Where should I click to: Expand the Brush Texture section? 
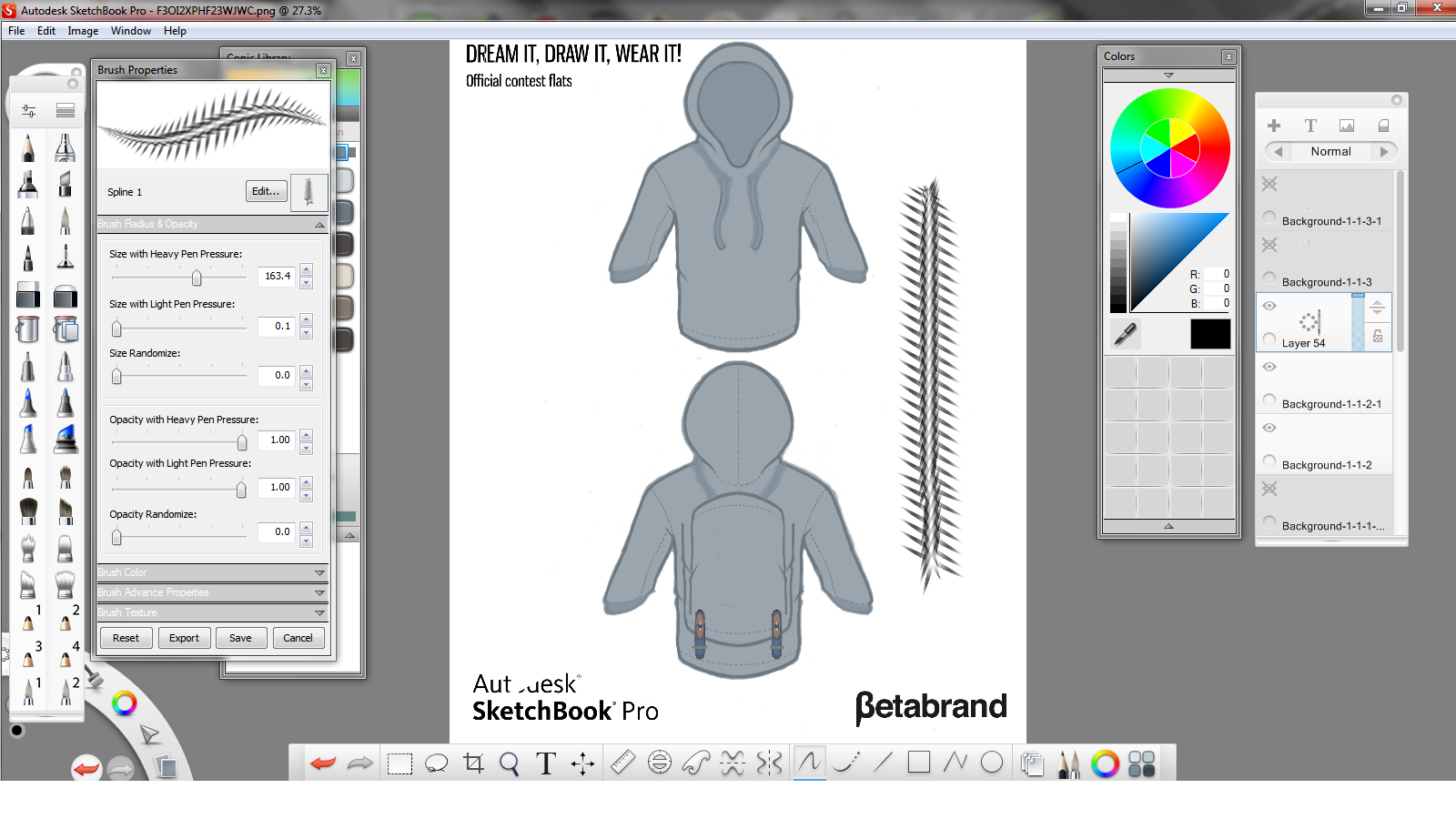tap(319, 613)
